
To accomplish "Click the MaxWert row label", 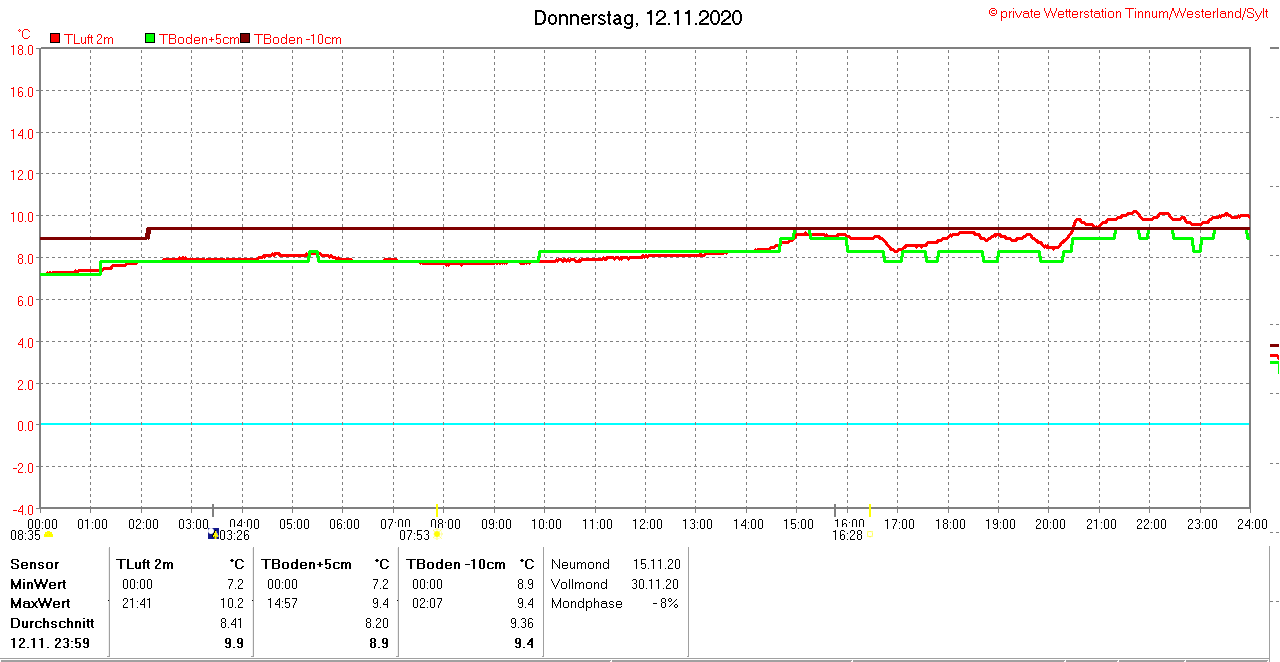I will [40, 603].
